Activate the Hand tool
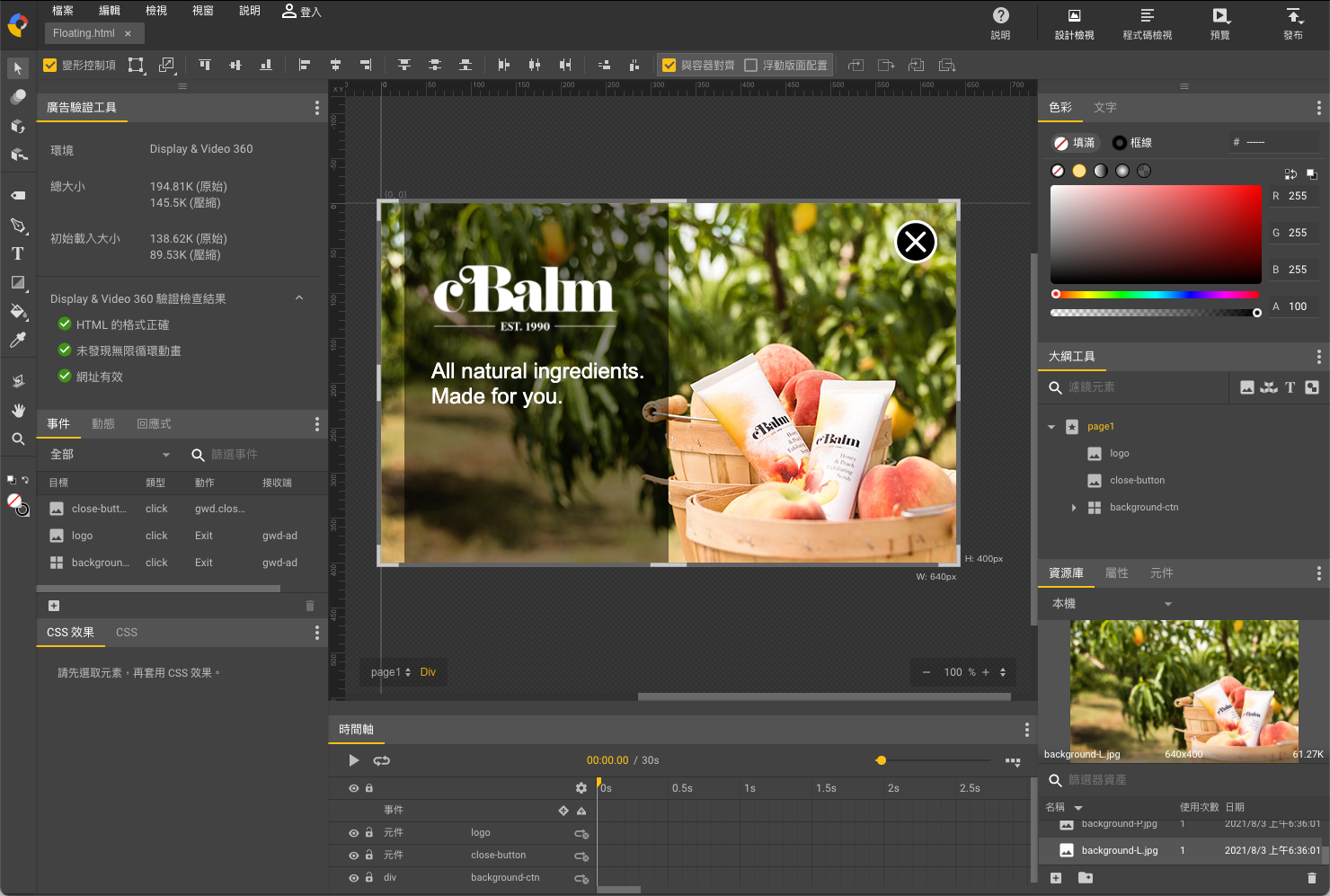This screenshot has width=1330, height=896. (17, 410)
